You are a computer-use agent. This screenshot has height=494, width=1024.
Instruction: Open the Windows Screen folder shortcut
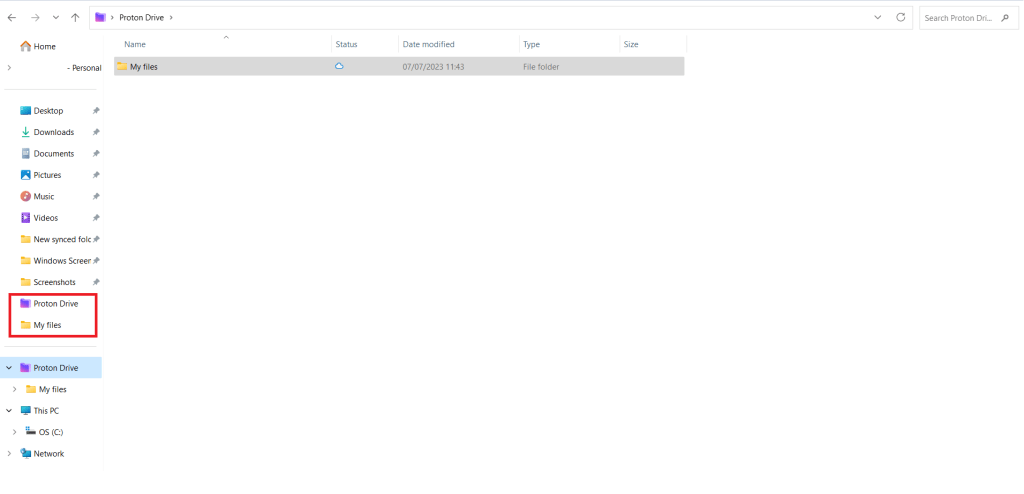(56, 261)
